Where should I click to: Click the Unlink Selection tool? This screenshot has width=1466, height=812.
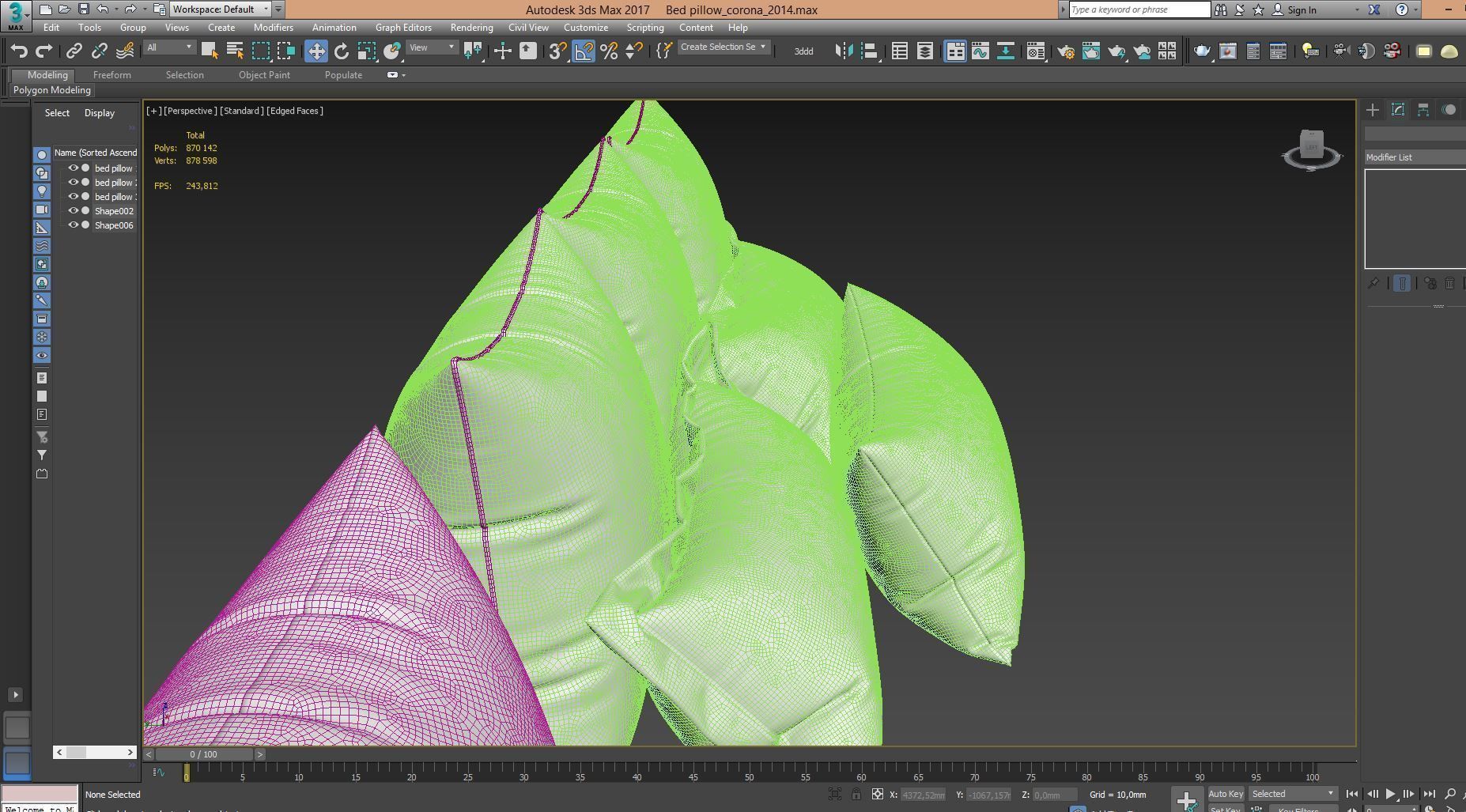[x=99, y=51]
